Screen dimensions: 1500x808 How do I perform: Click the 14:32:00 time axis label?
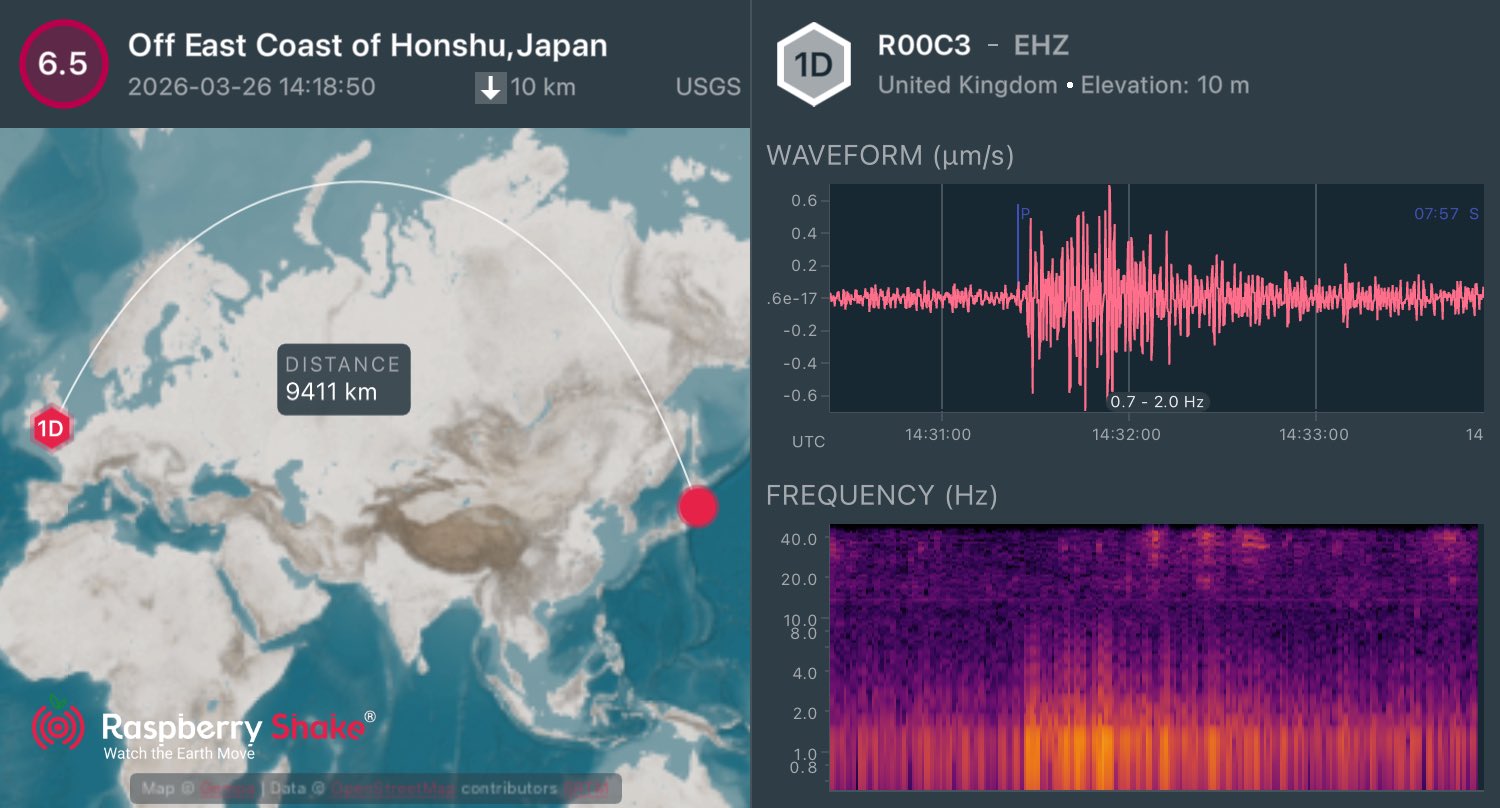coord(1126,435)
